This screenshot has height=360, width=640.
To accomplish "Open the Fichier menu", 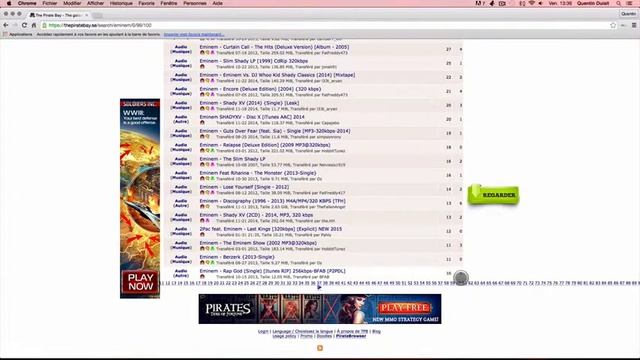I will click(x=50, y=3).
